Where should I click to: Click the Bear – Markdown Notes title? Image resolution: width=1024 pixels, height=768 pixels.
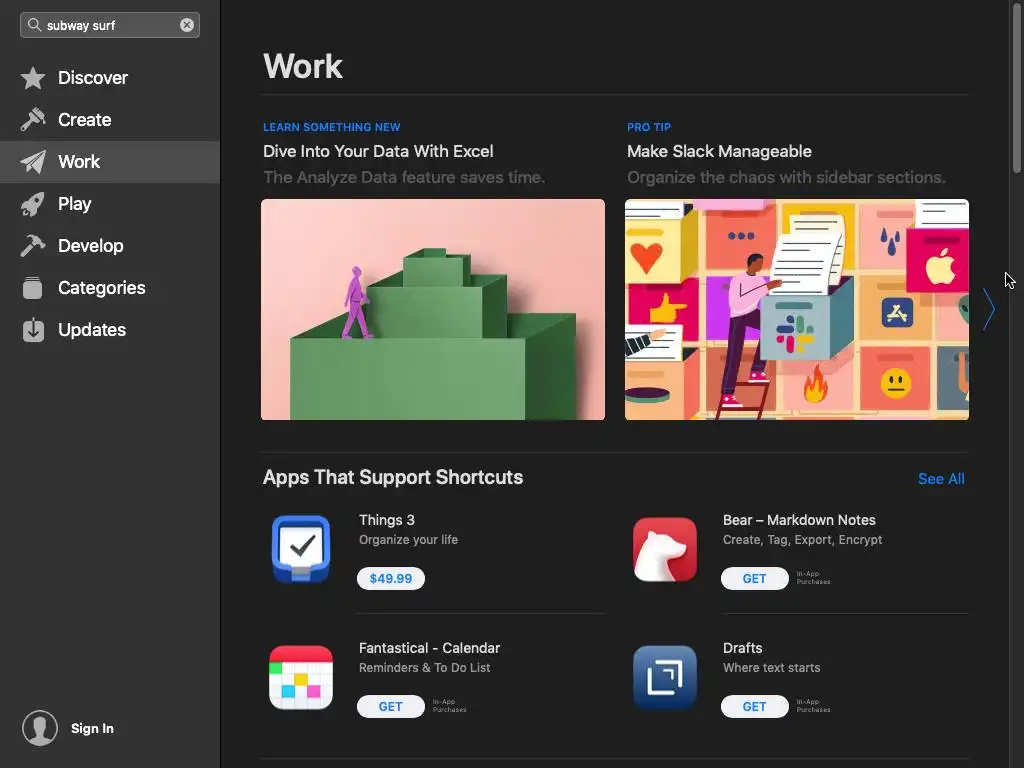(x=799, y=520)
